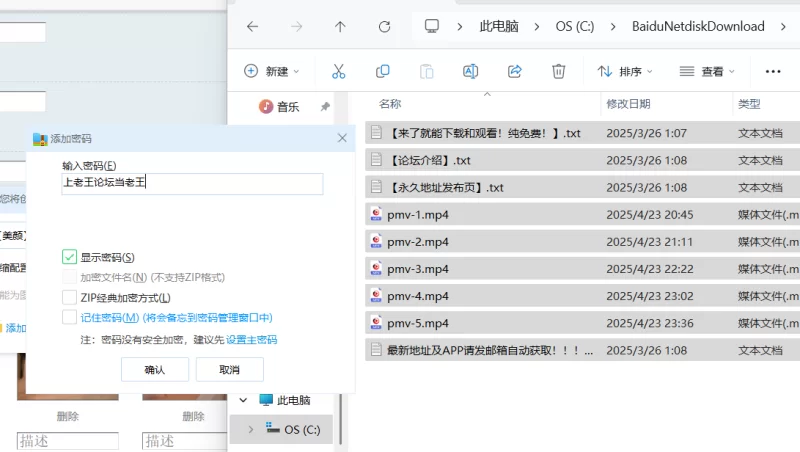
Task: Go up one folder level
Action: click(x=340, y=27)
